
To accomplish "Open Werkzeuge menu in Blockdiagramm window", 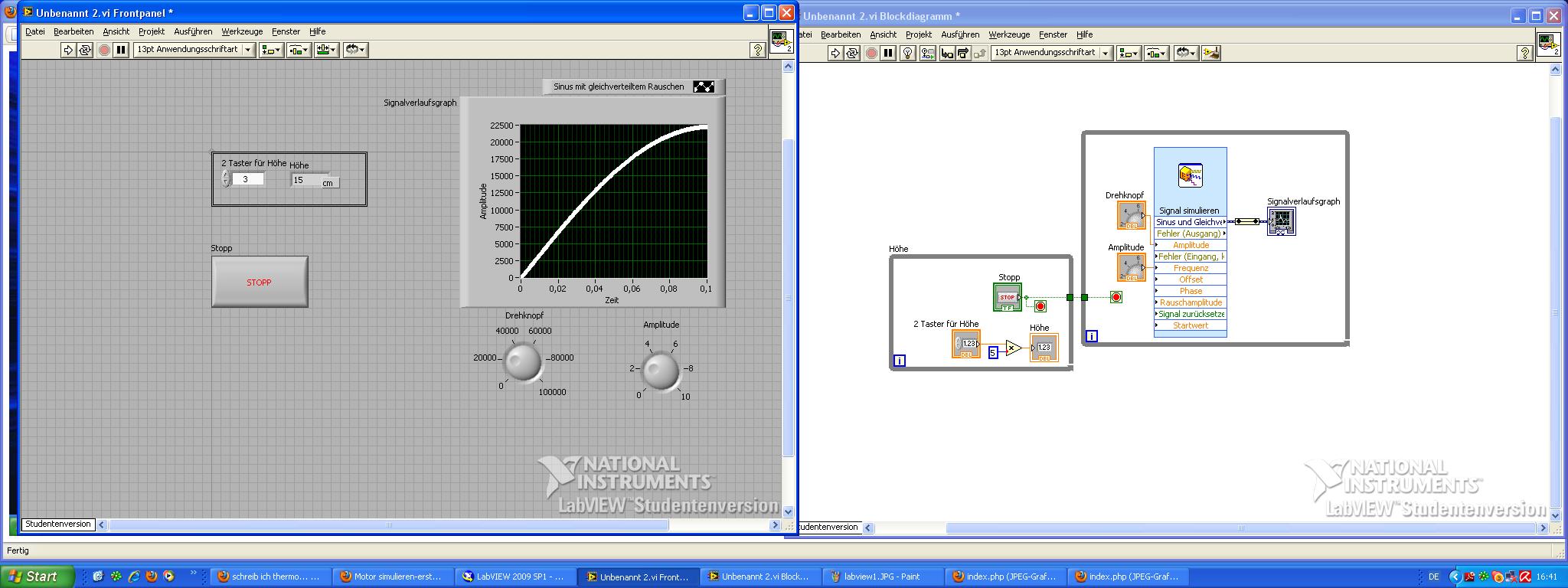I will [1009, 34].
